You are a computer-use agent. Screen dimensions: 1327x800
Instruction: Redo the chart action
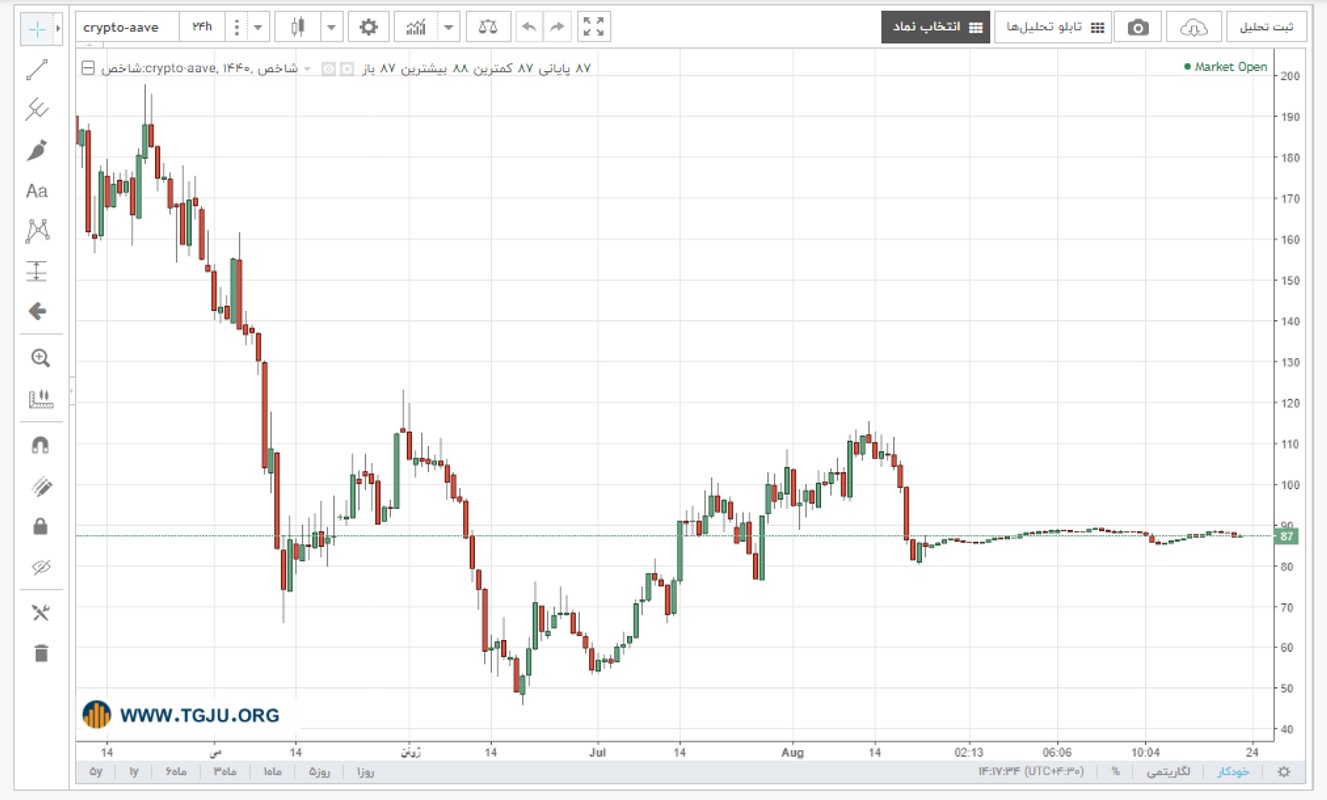[557, 27]
